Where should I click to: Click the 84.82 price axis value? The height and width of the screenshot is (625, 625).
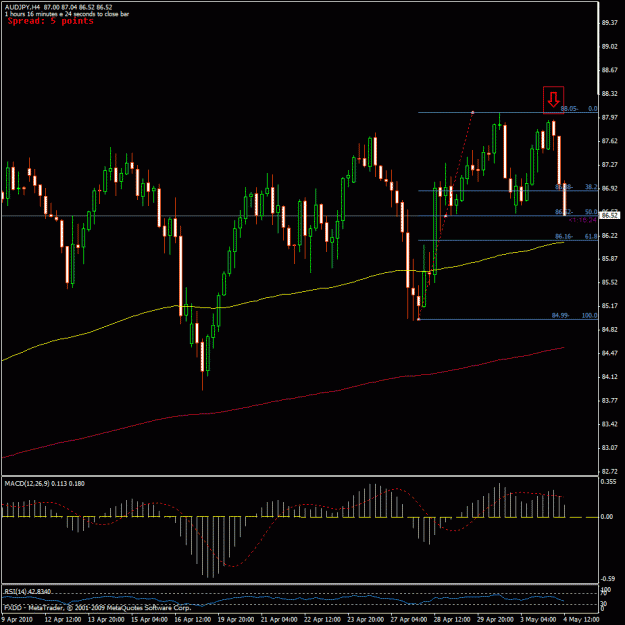[x=609, y=330]
